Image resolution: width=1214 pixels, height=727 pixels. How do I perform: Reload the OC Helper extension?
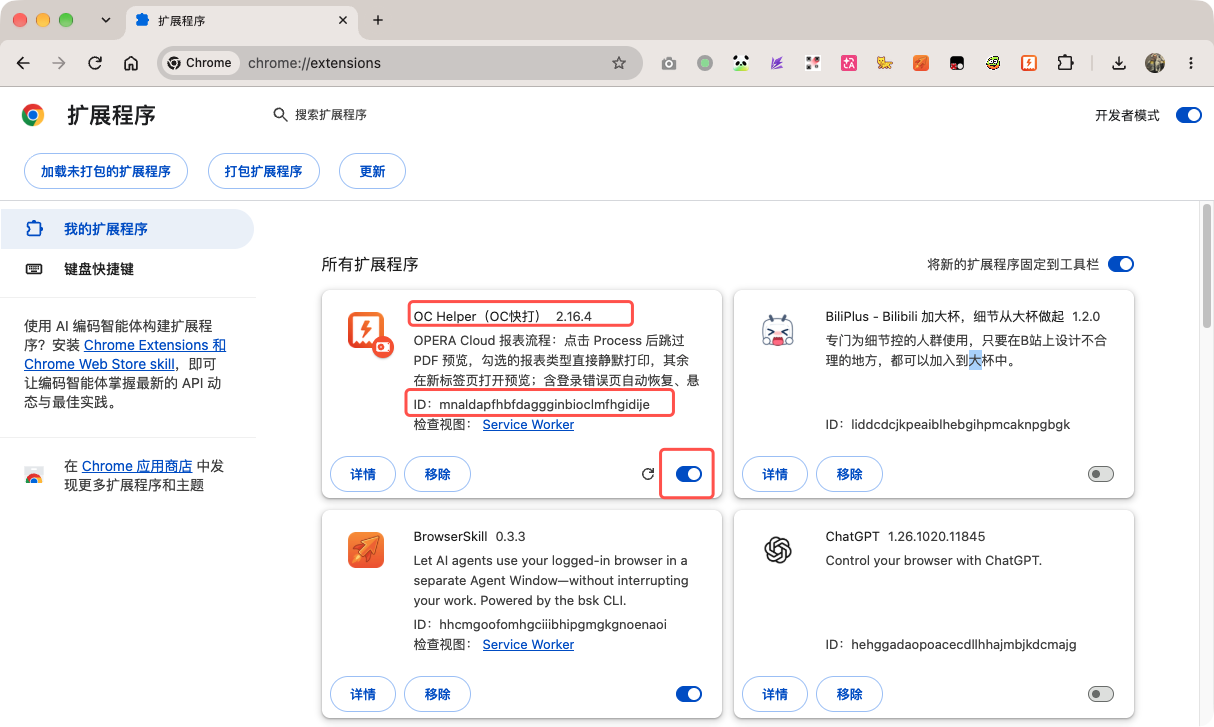647,474
